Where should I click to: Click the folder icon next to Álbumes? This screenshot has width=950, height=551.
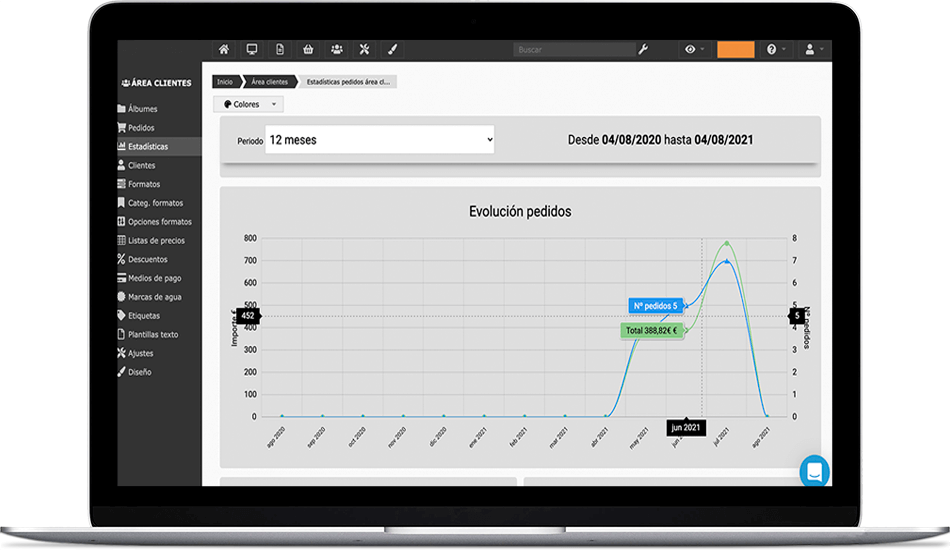tap(121, 109)
